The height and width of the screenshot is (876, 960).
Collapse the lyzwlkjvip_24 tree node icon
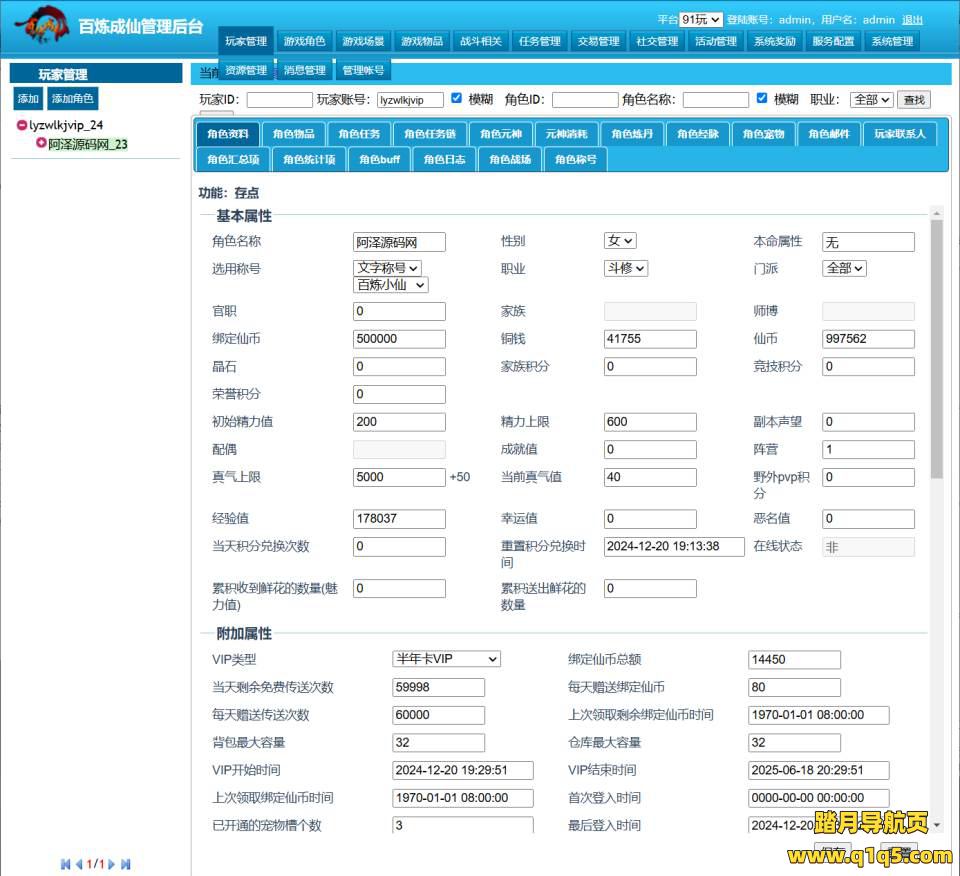(22, 125)
